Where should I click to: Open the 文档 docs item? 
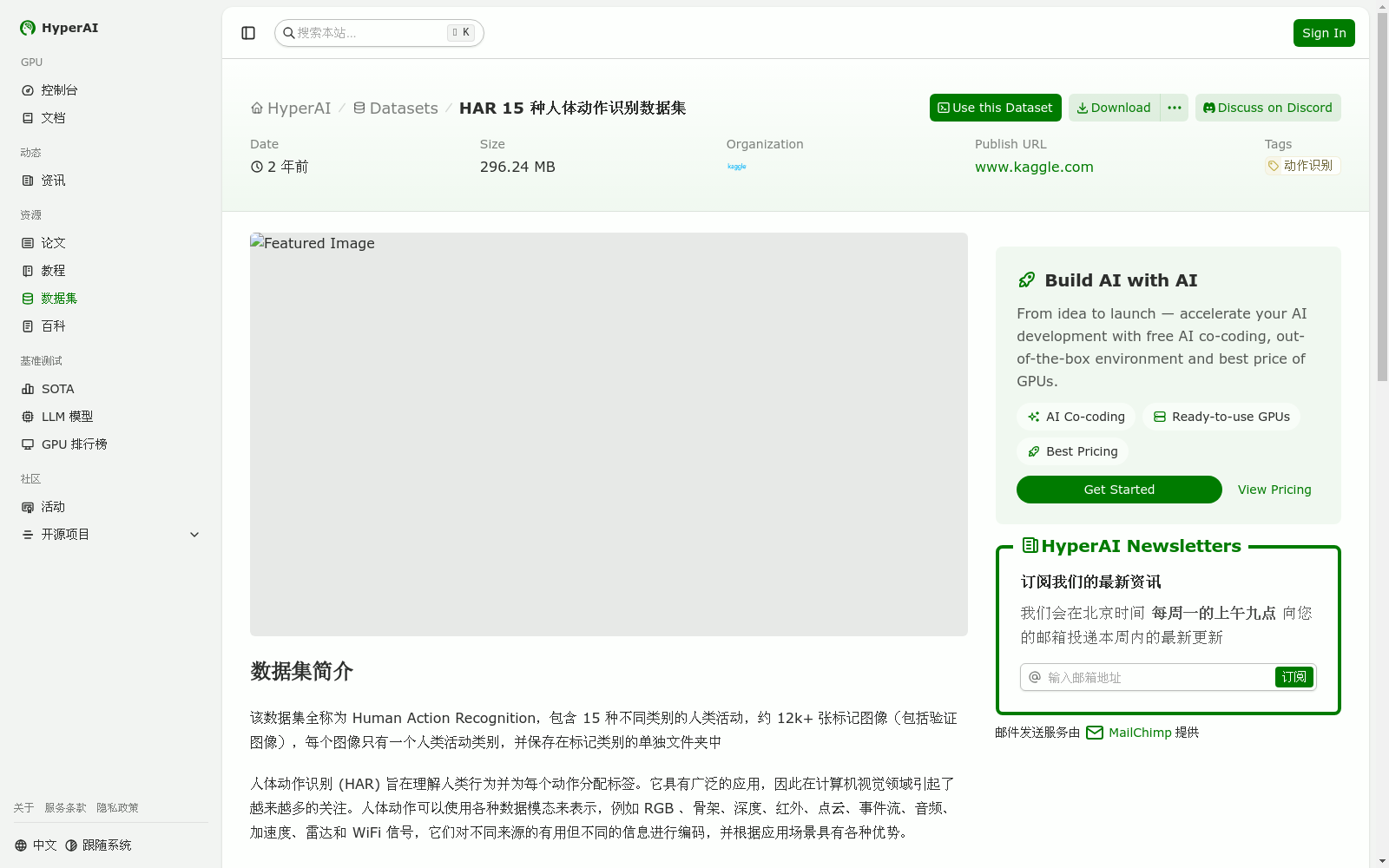pos(111,118)
